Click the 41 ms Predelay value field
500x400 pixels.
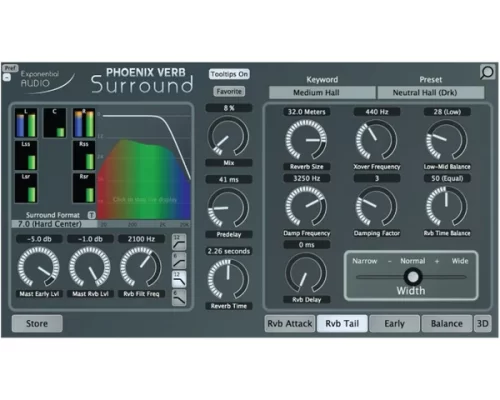point(229,180)
